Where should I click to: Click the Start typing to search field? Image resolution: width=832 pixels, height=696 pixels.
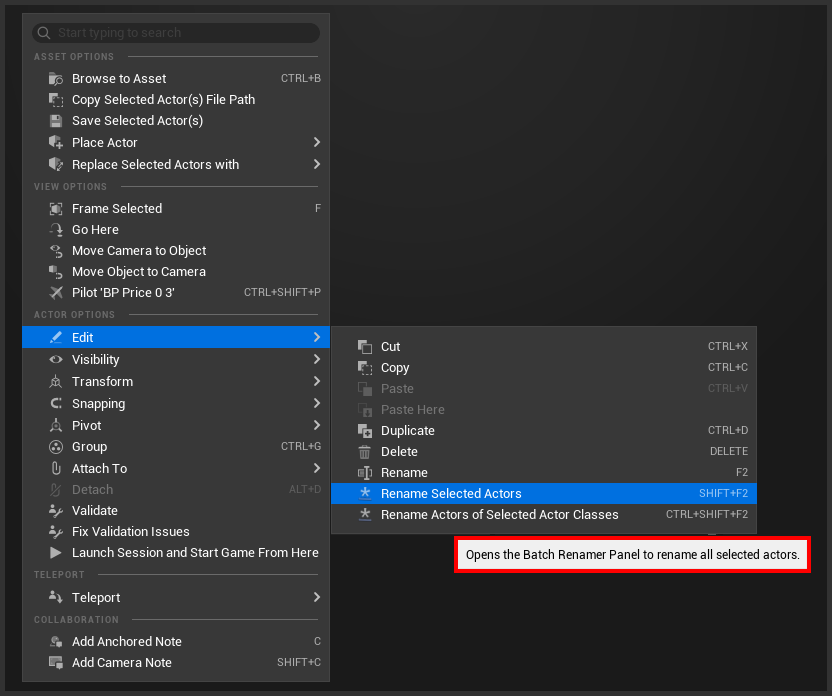(176, 33)
